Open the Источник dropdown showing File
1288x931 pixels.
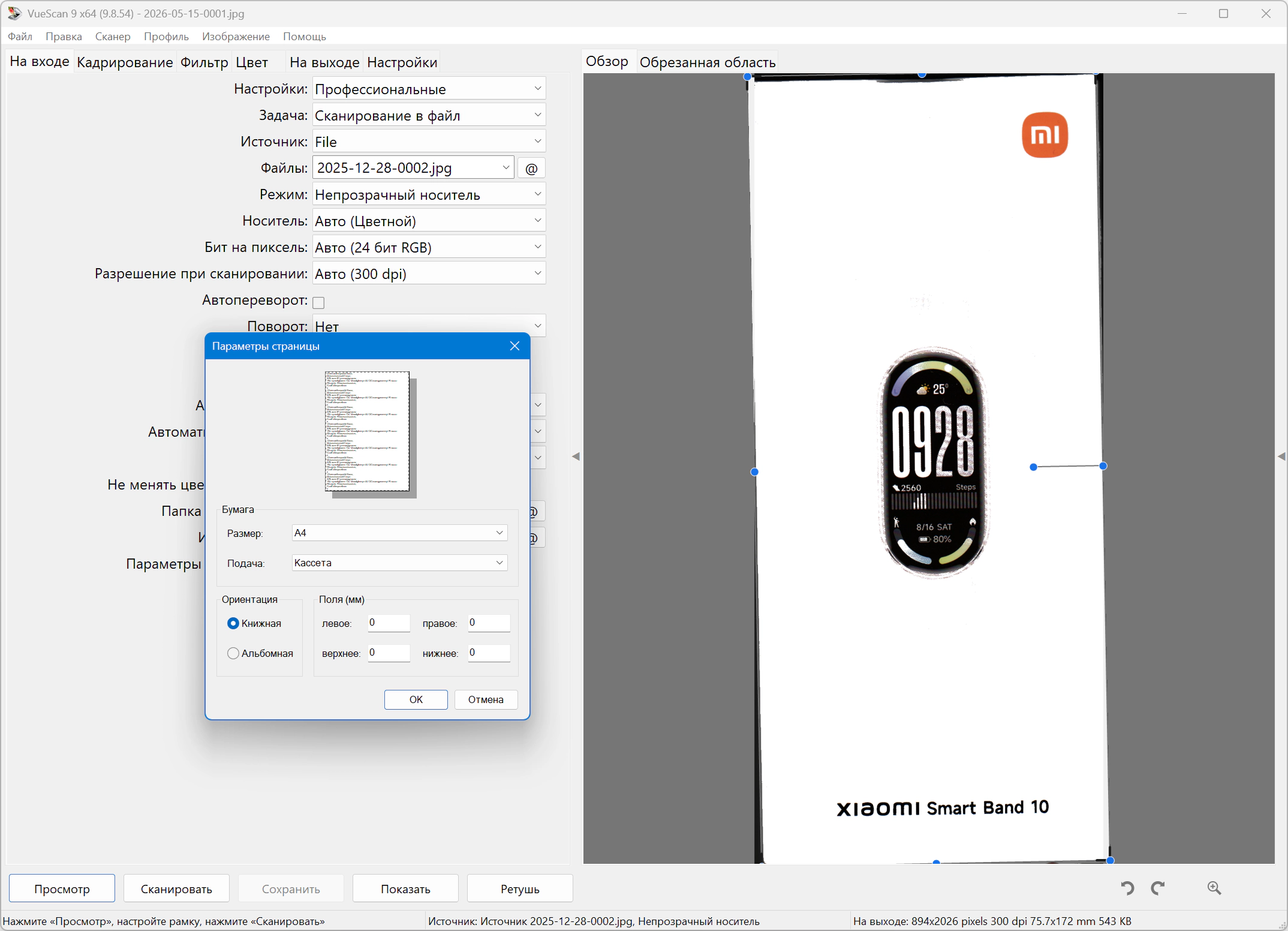429,142
